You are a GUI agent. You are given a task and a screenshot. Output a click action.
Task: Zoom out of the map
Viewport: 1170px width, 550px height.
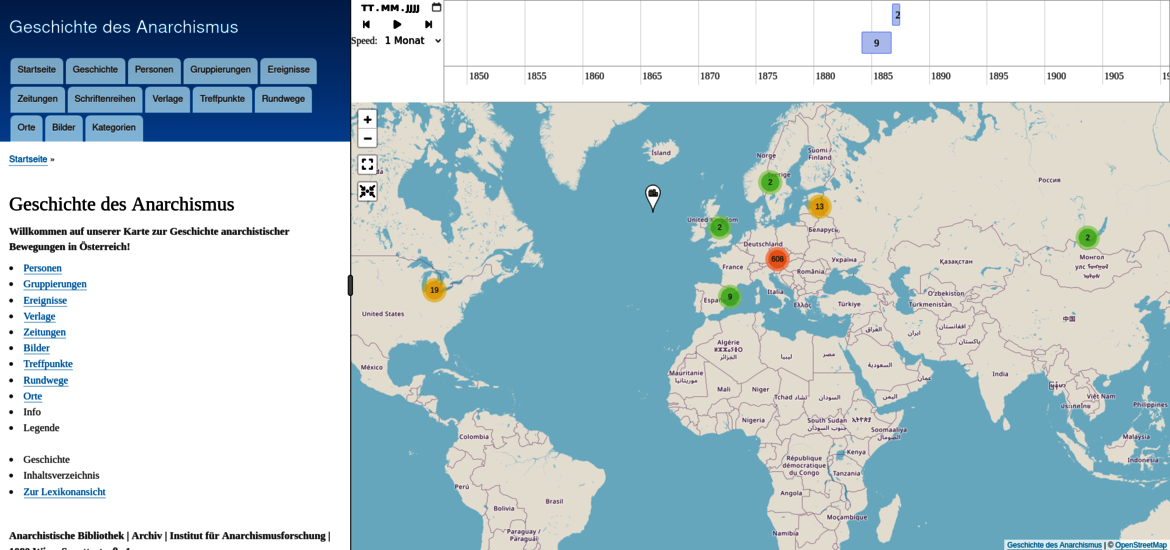(367, 138)
